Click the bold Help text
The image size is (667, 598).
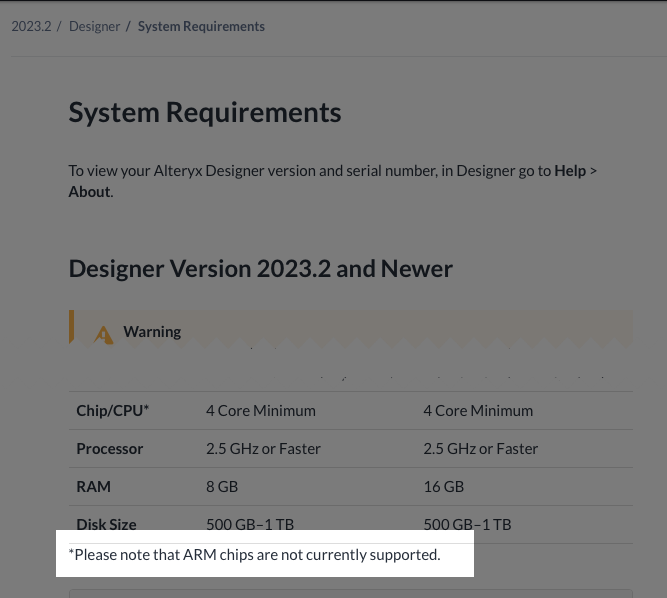click(570, 171)
